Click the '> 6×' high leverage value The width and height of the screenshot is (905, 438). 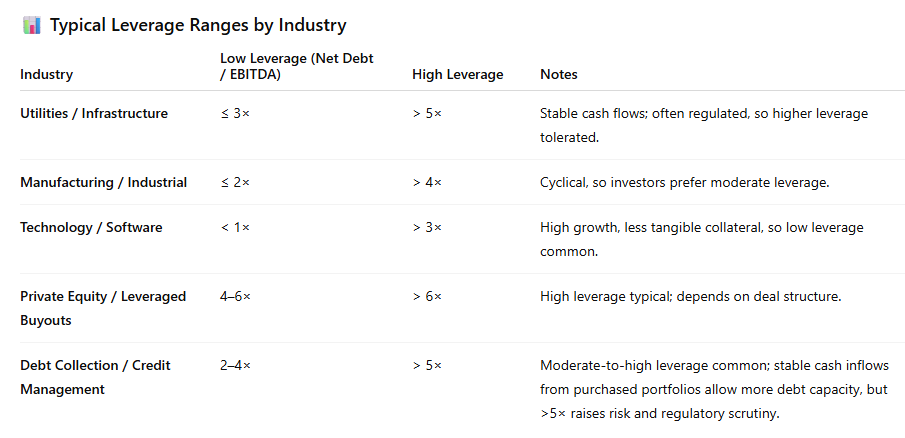426,297
